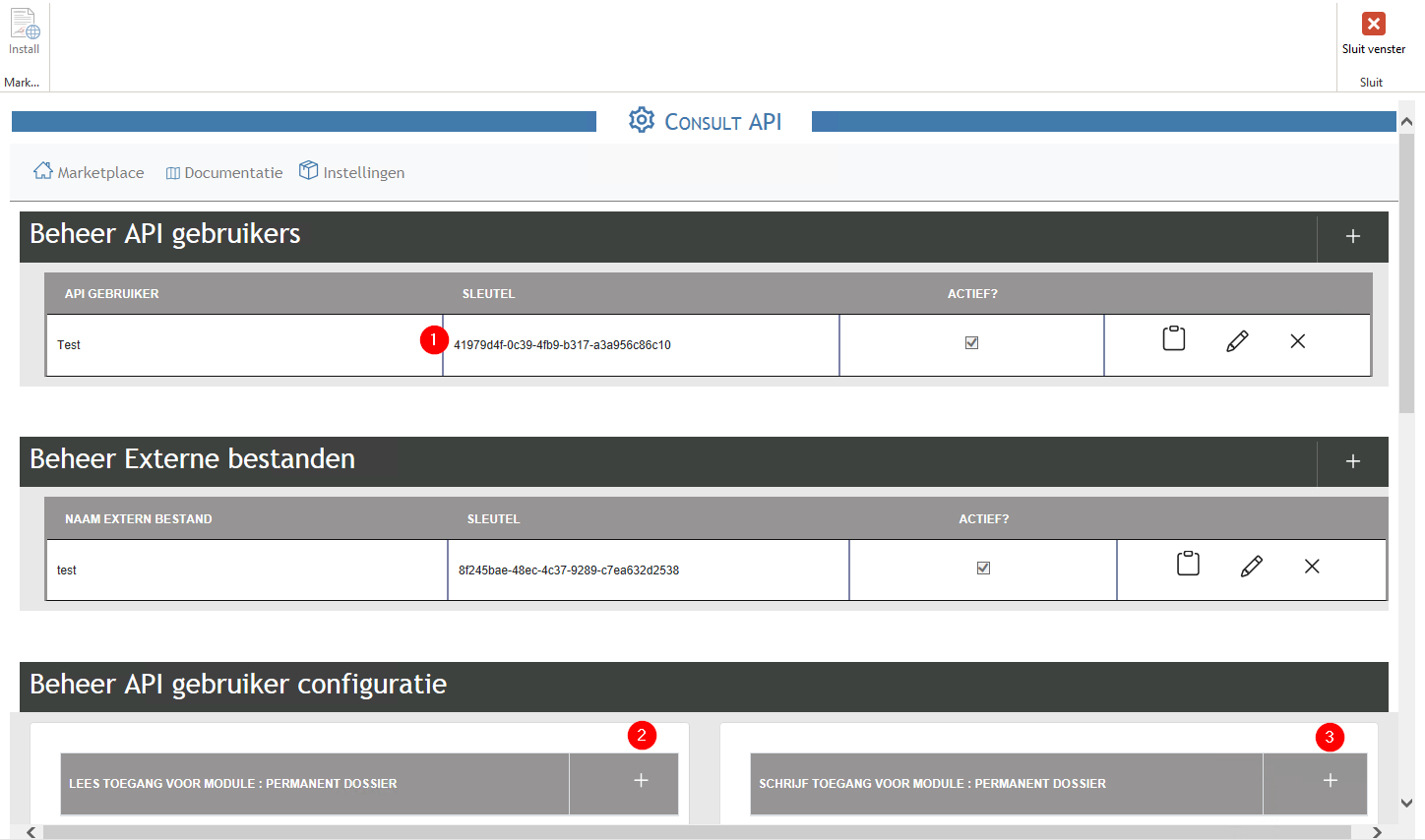This screenshot has width=1425, height=840.
Task: Go to Instellingen
Action: [x=352, y=172]
